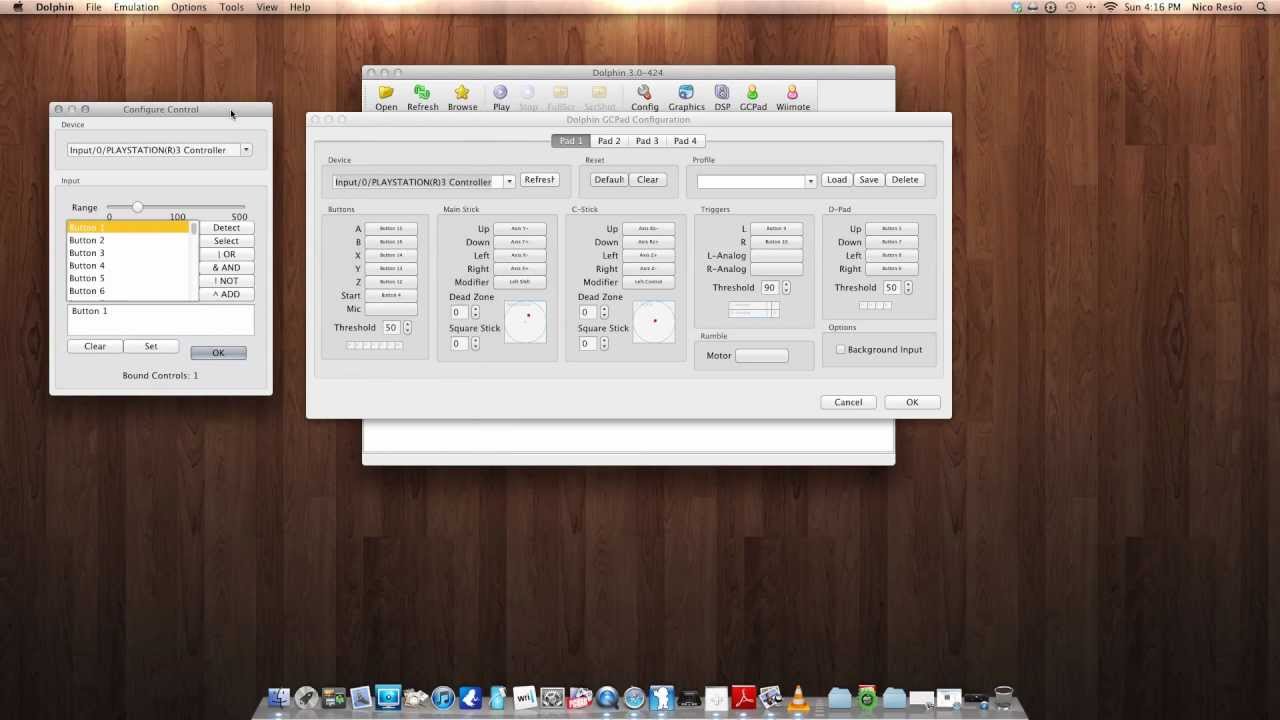Open Config from the Dolphin toolbar

click(x=644, y=97)
